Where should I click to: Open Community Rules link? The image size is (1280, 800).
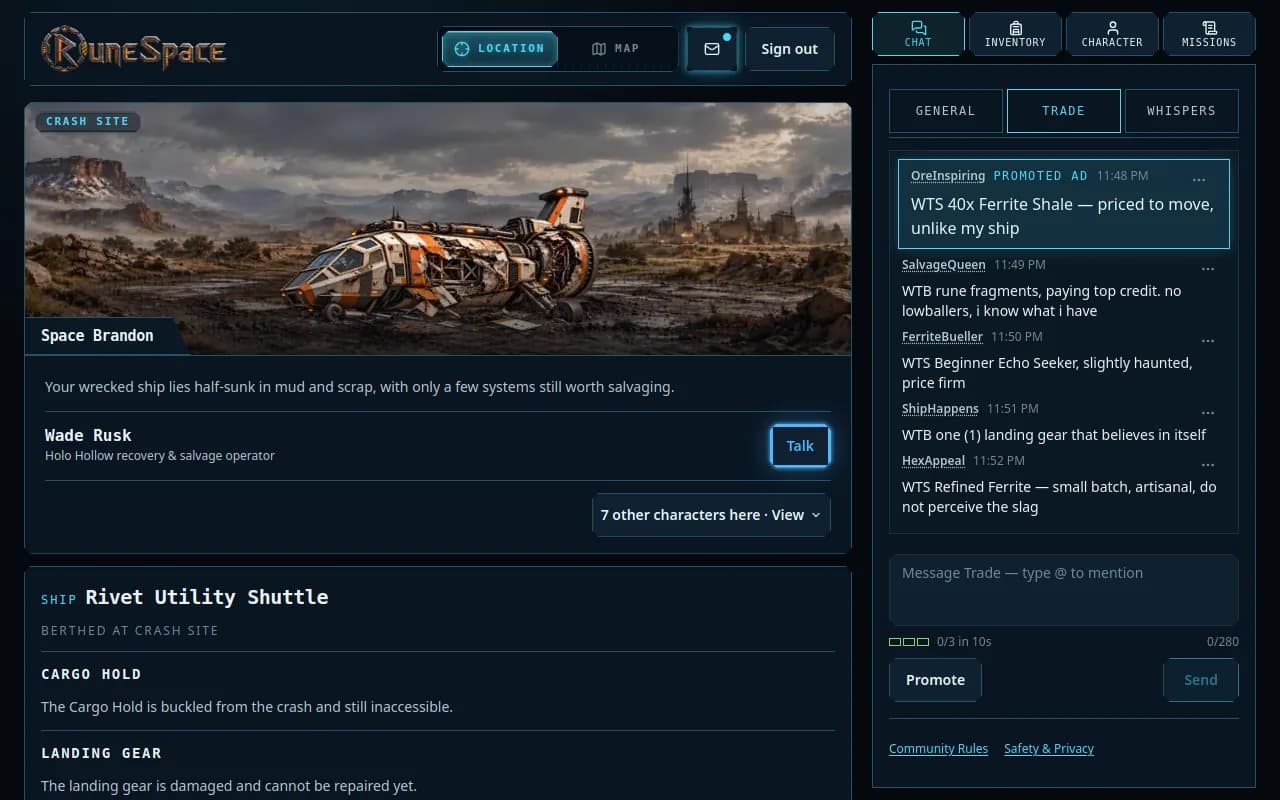click(938, 749)
